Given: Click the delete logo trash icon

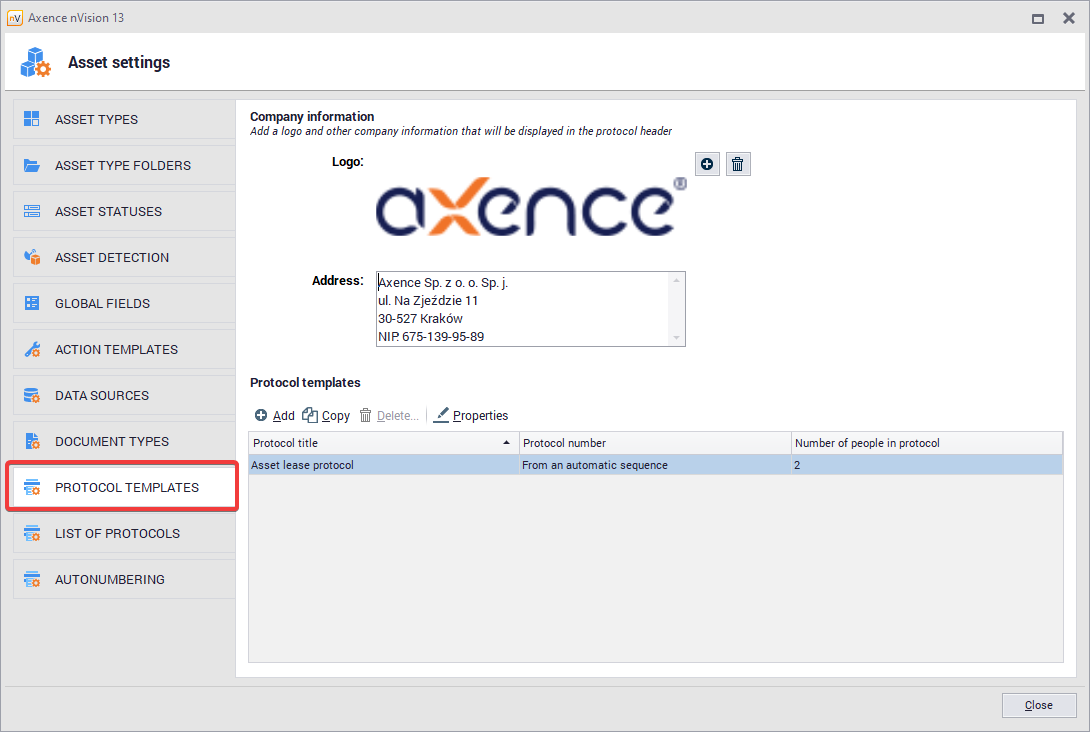Looking at the screenshot, I should pyautogui.click(x=738, y=164).
